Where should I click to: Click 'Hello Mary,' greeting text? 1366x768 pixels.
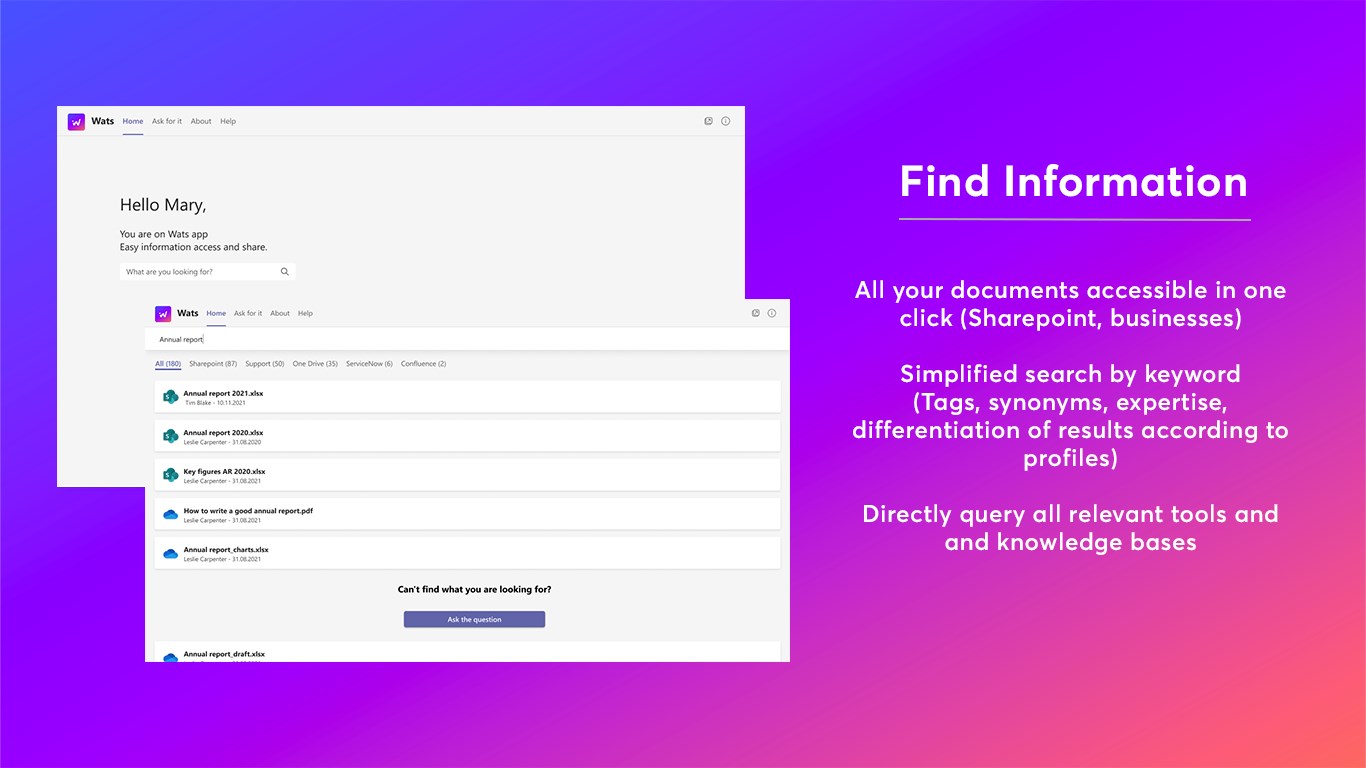[163, 205]
